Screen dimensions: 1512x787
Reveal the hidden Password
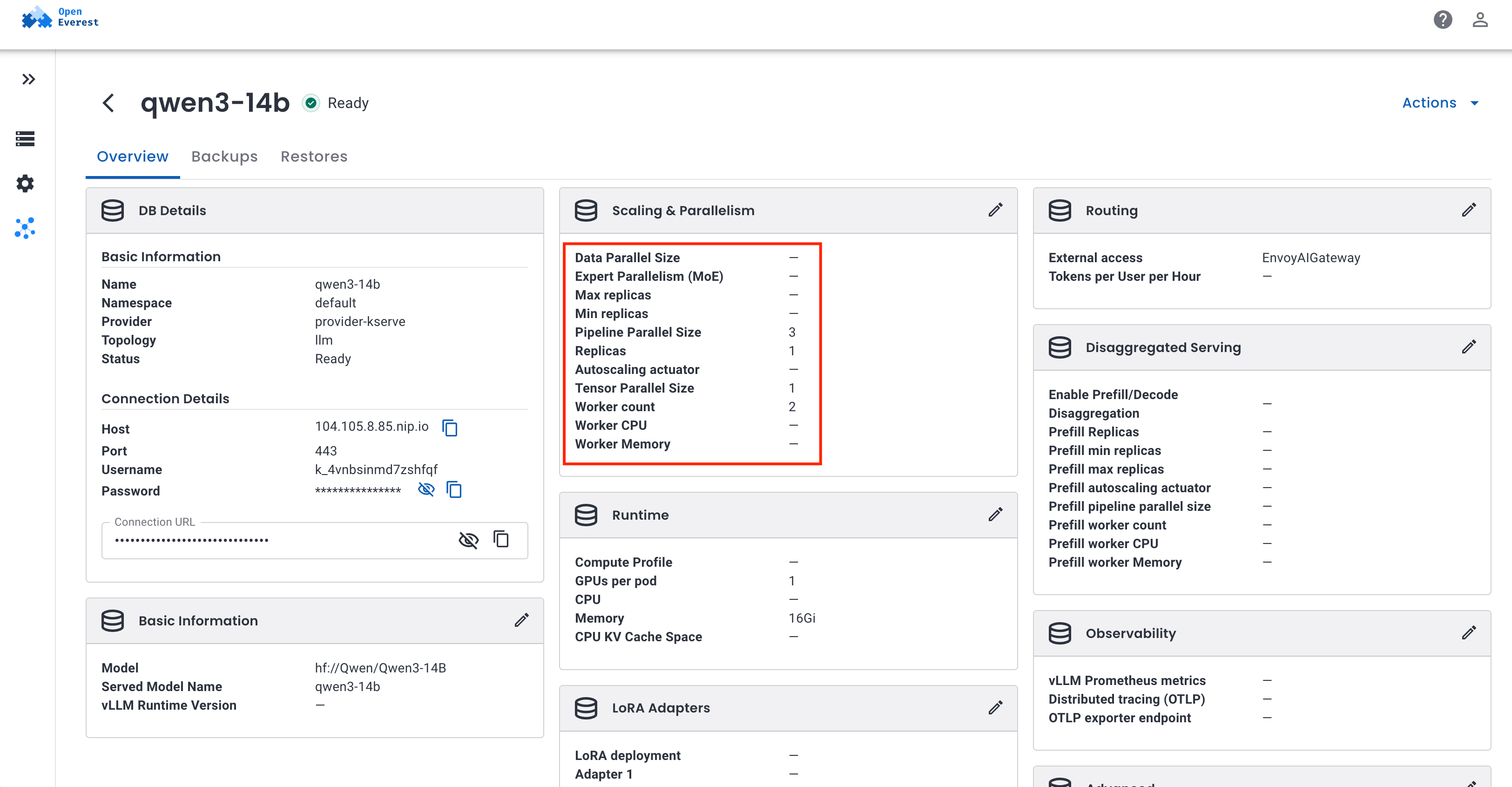coord(426,489)
